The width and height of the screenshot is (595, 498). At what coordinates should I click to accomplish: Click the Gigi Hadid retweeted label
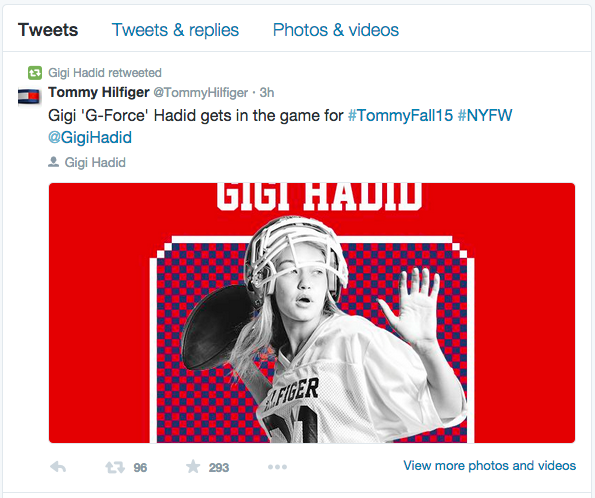105,72
